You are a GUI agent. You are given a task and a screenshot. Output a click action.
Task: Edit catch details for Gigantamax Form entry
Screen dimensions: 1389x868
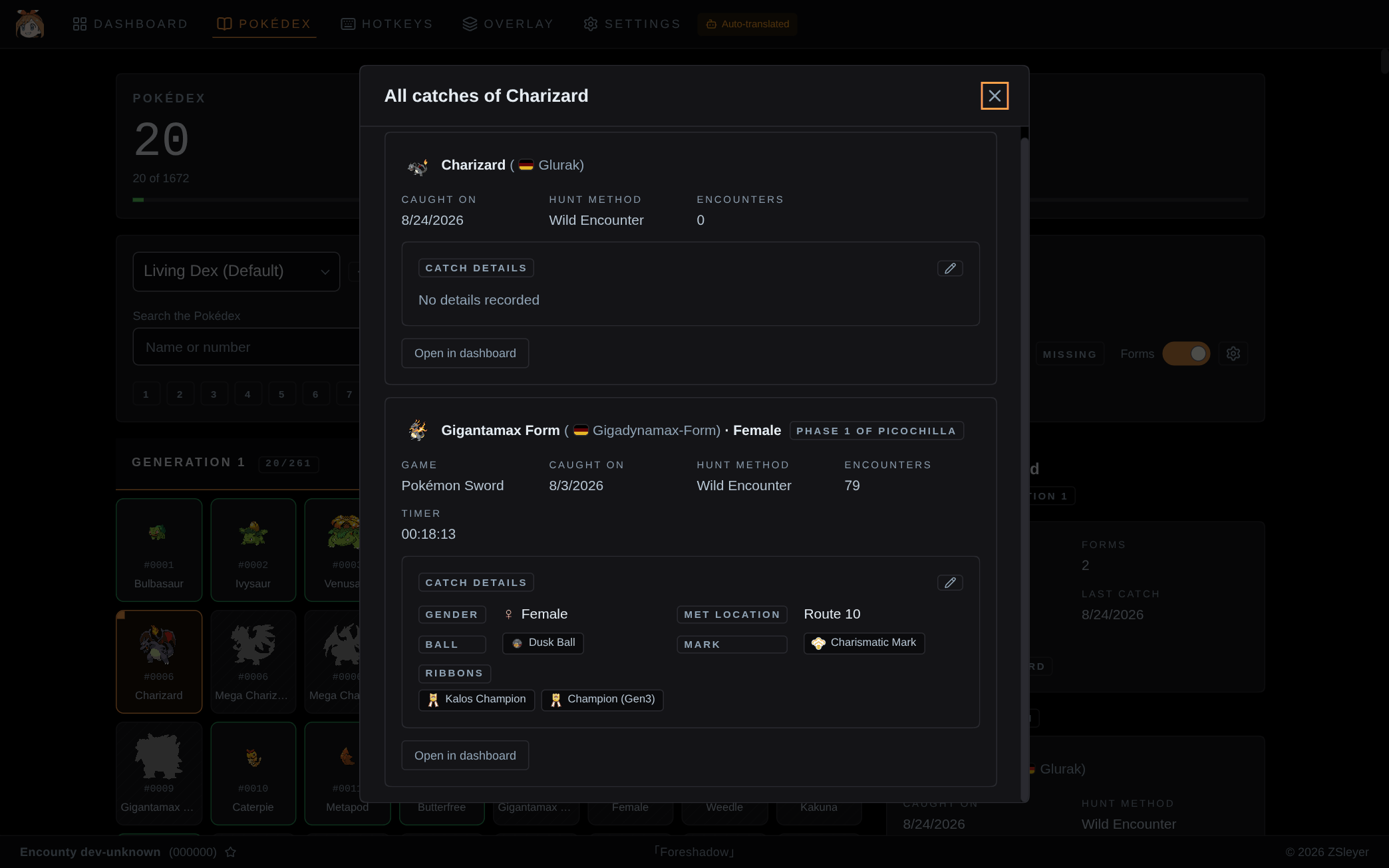pos(950,583)
